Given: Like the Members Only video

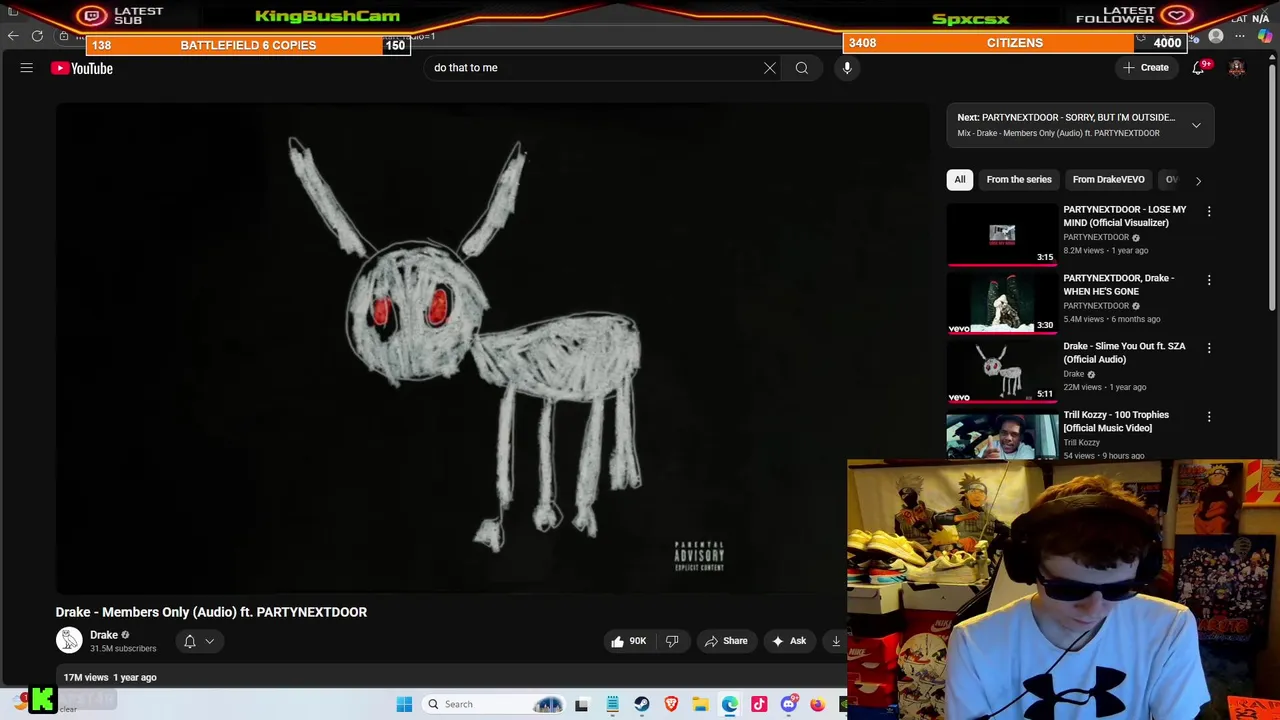Looking at the screenshot, I should pos(628,641).
